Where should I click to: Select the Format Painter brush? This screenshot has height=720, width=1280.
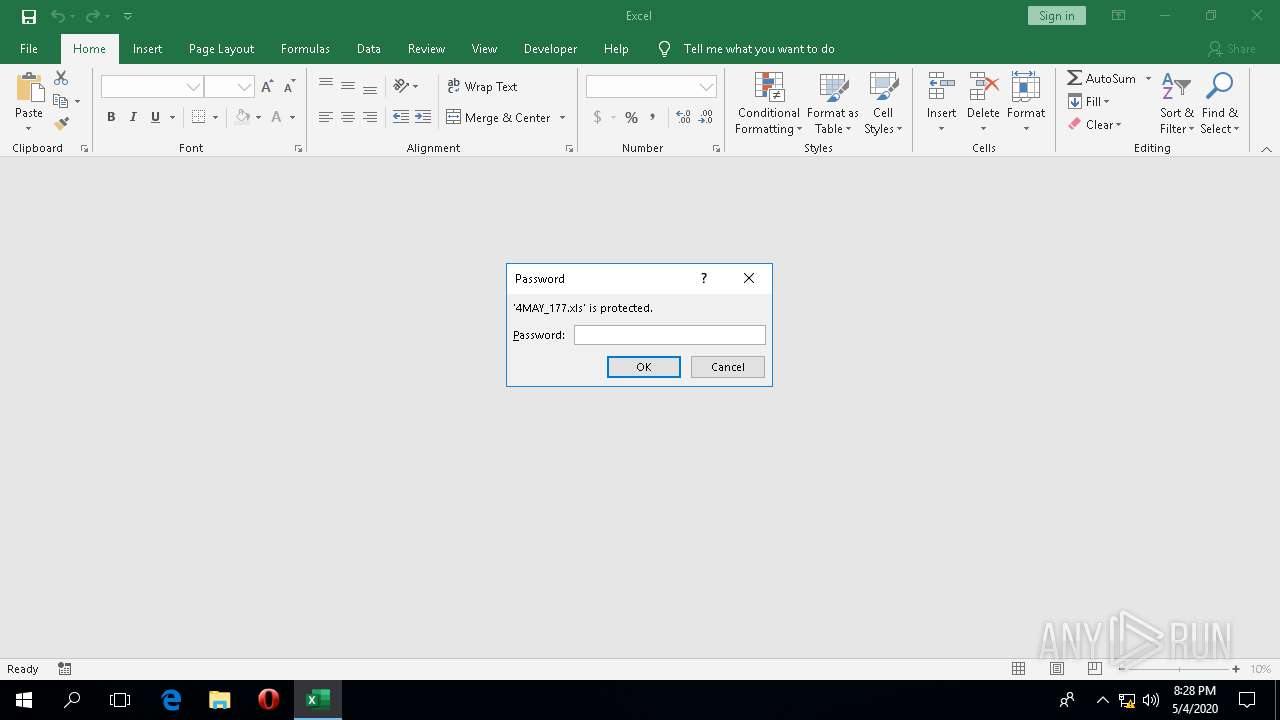(x=61, y=124)
